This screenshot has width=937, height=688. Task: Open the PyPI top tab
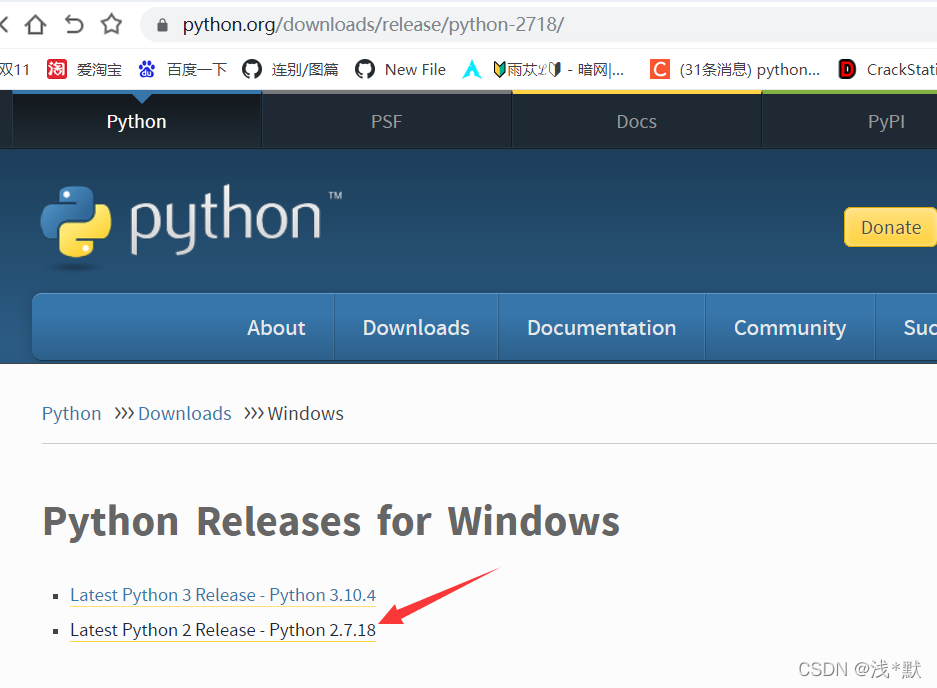coord(886,121)
